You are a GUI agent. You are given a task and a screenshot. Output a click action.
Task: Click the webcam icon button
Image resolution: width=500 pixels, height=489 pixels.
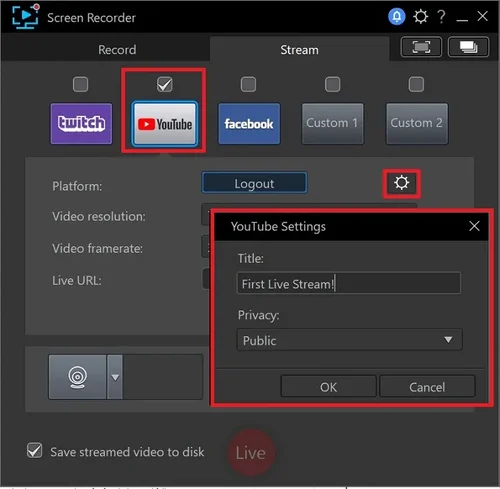click(x=77, y=377)
